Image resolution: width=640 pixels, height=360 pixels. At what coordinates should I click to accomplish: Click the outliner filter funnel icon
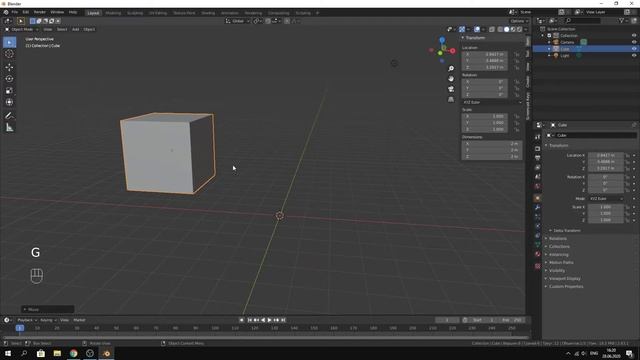[621, 20]
